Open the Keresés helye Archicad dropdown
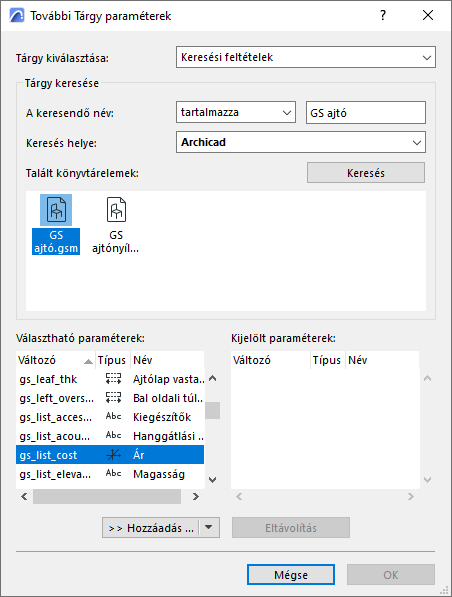452x597 pixels. [301, 142]
